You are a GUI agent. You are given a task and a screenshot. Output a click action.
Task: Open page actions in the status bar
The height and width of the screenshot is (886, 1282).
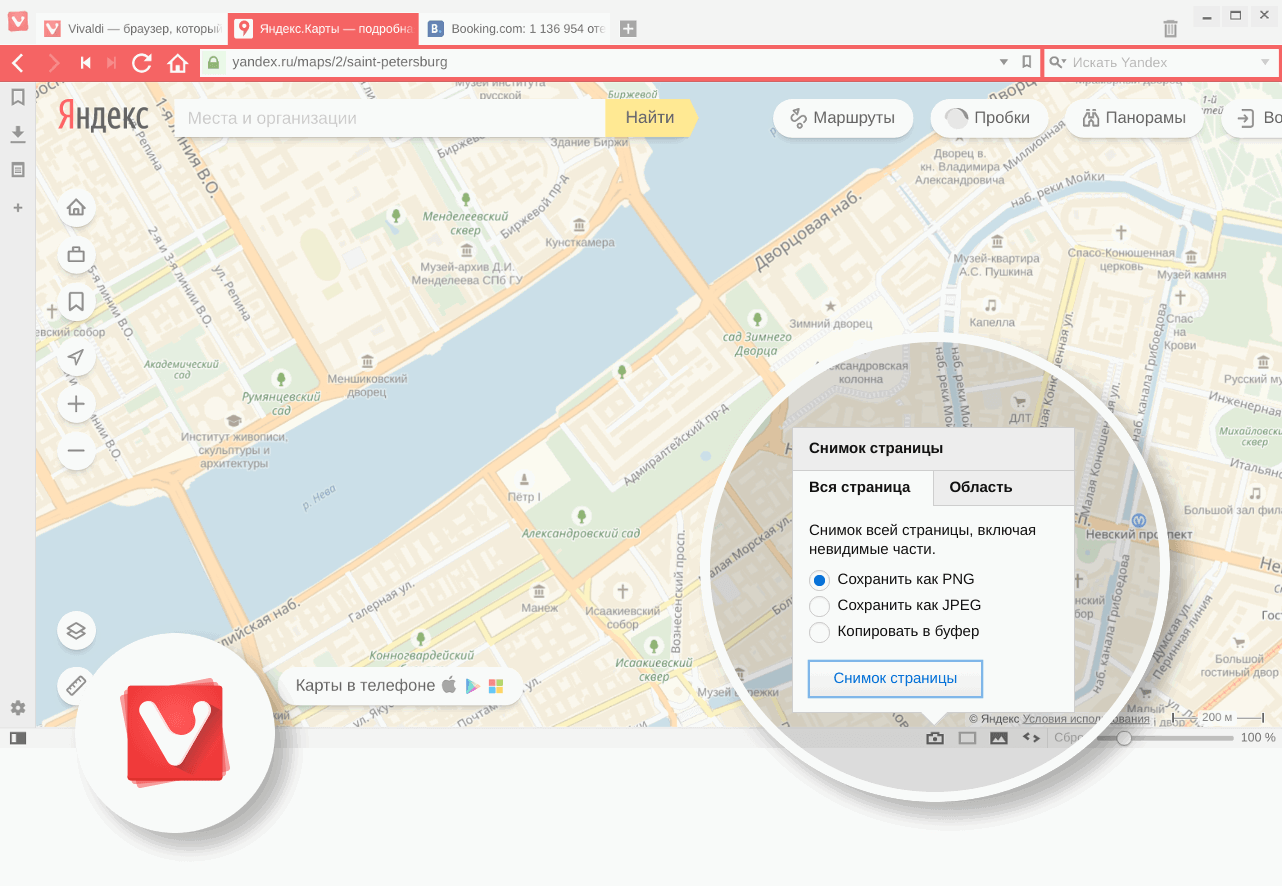(x=1030, y=738)
